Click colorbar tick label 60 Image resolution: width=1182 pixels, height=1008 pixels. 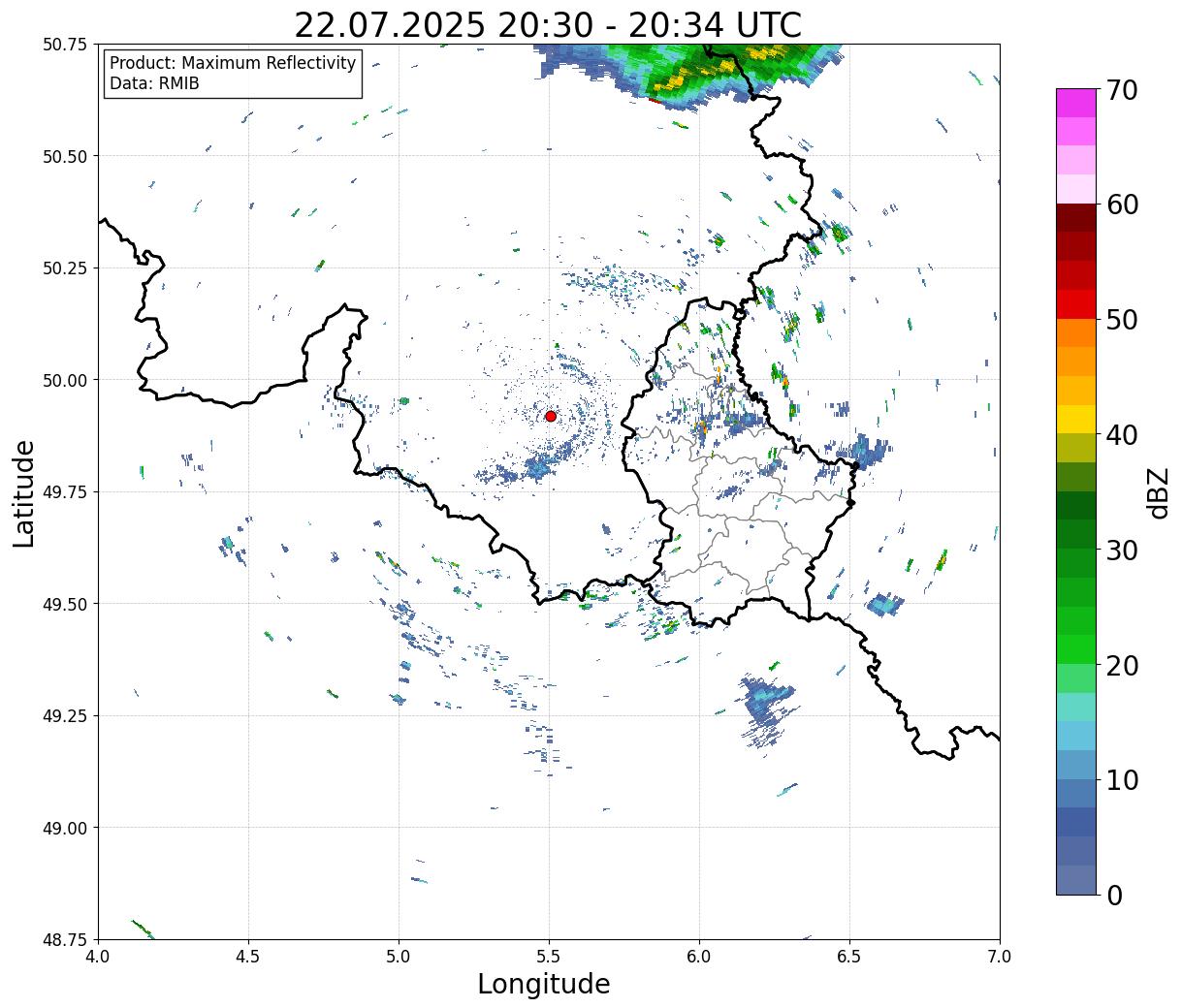coord(1122,205)
